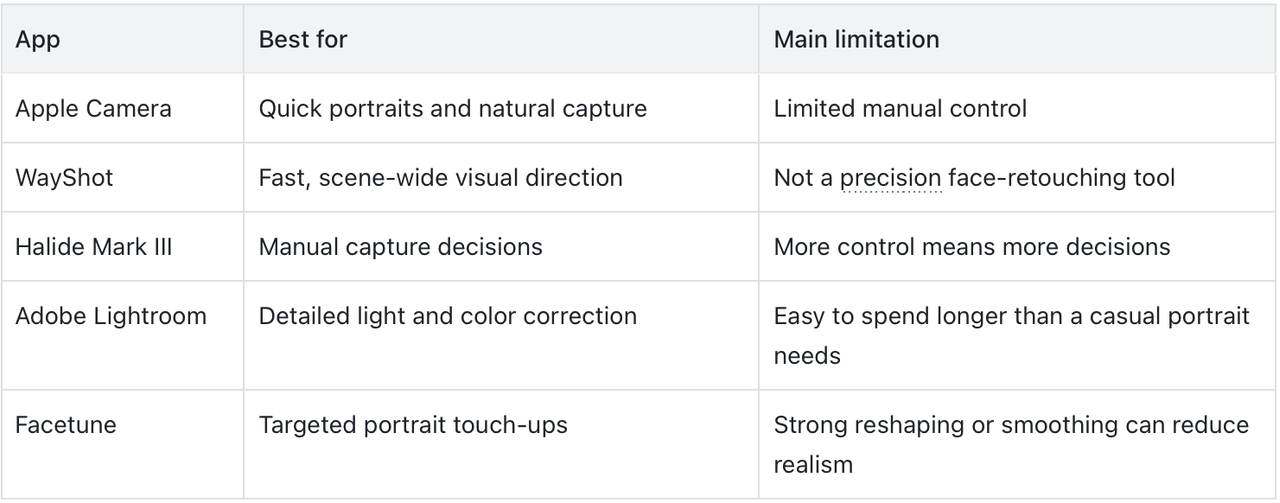This screenshot has width=1280, height=503.
Task: Click the word "realism" in Facetune row
Action: tap(813, 464)
